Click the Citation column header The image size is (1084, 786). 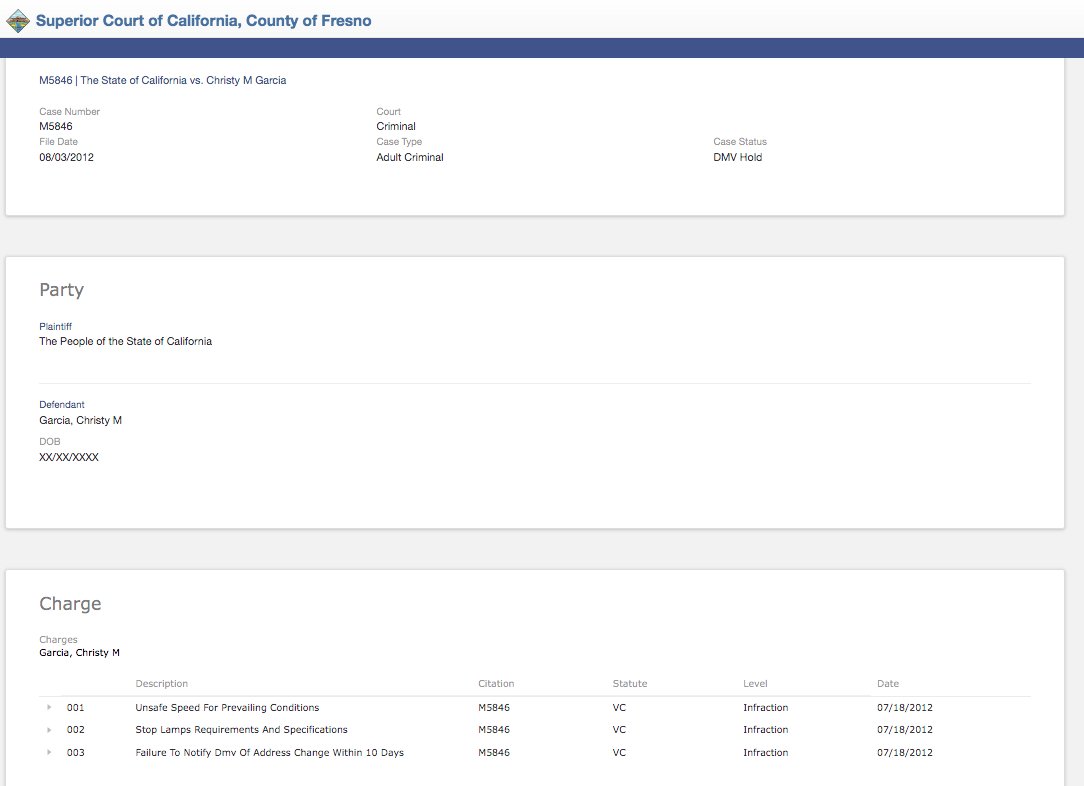[496, 683]
